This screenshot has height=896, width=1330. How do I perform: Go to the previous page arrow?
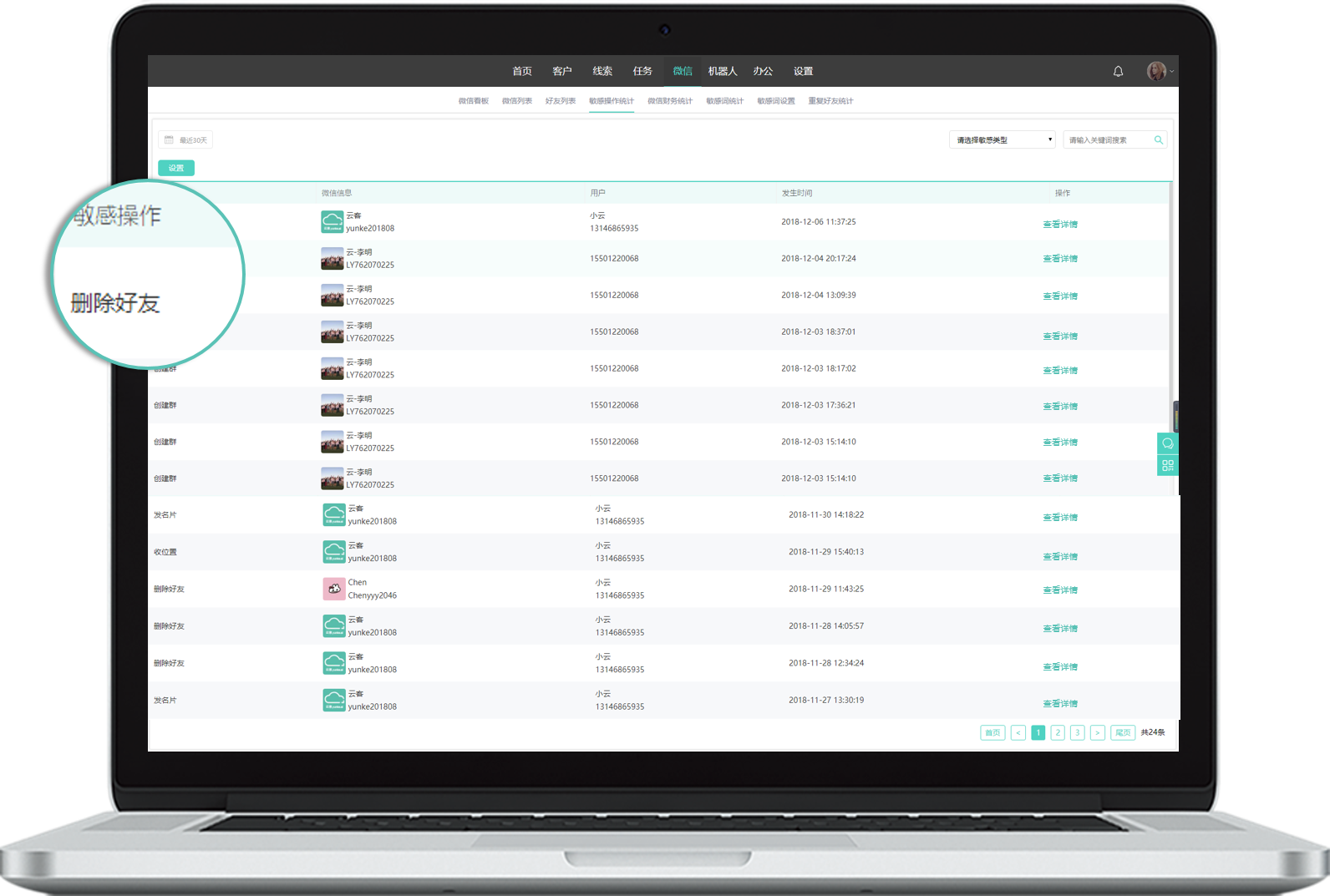tap(1018, 732)
